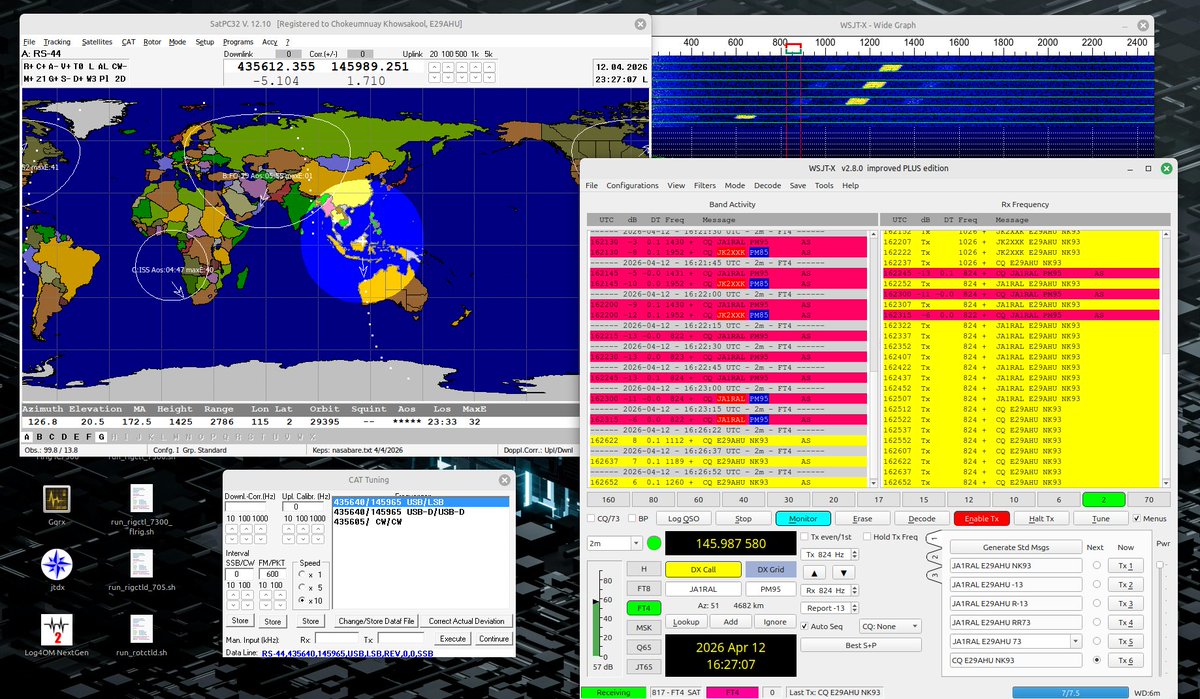
Task: Open the Configurations menu in WSJT-X
Action: 632,186
